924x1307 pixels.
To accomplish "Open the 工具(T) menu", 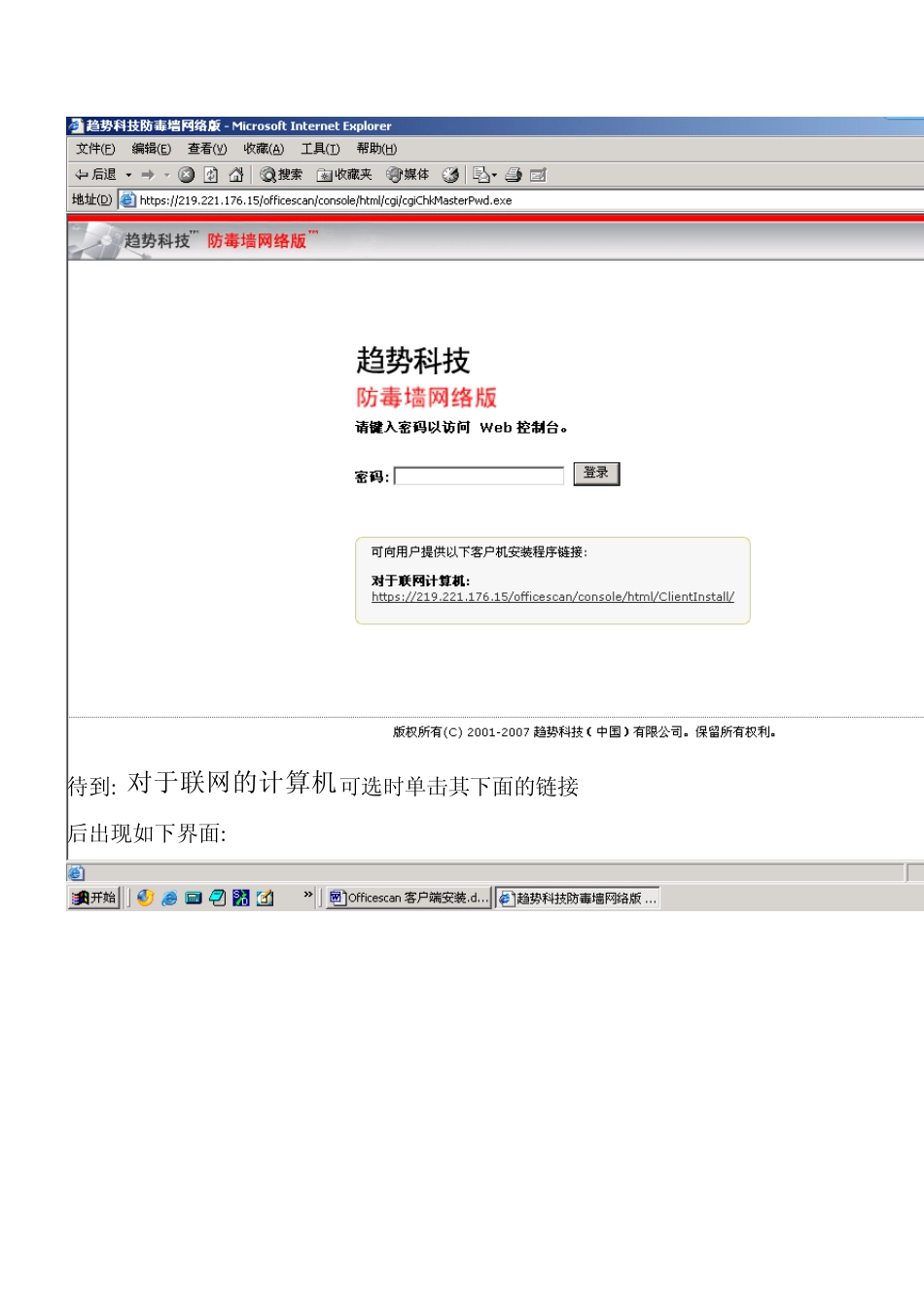I will [x=320, y=149].
